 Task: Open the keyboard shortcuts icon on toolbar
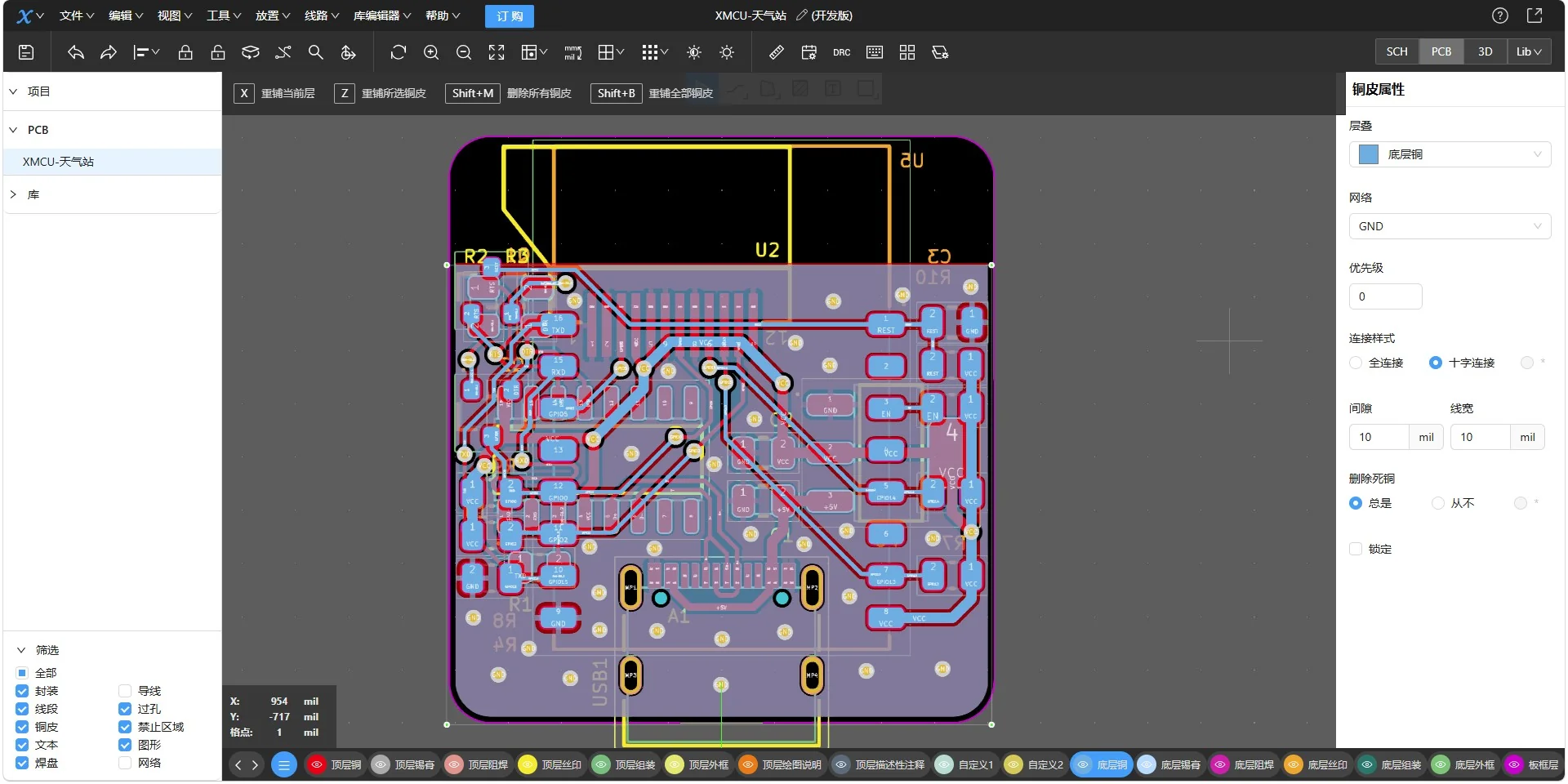pyautogui.click(x=874, y=52)
